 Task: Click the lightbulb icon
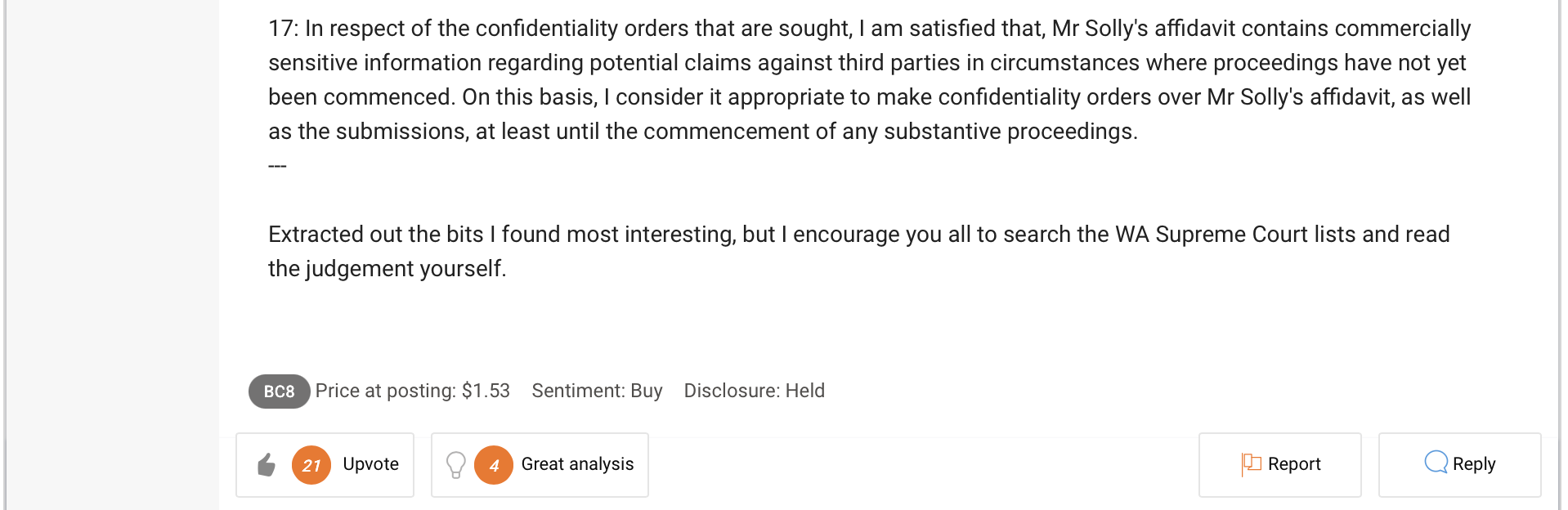pyautogui.click(x=456, y=465)
